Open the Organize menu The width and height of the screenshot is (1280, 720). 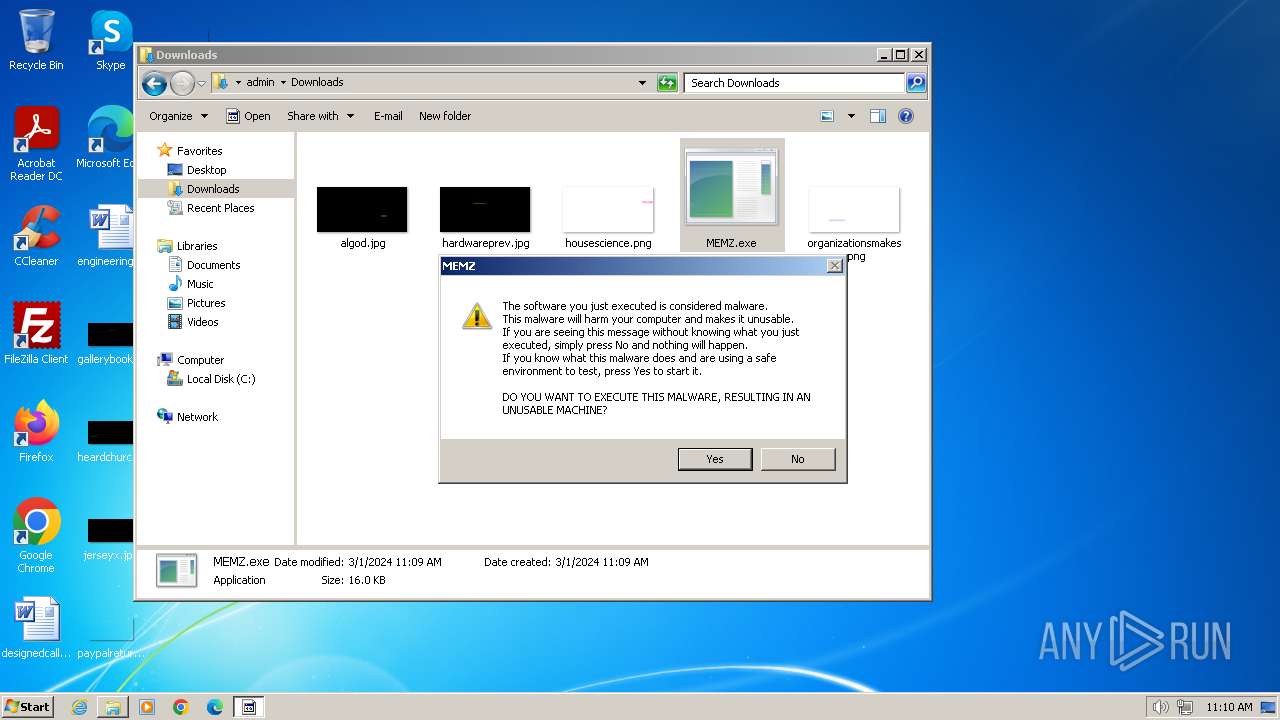tap(178, 116)
